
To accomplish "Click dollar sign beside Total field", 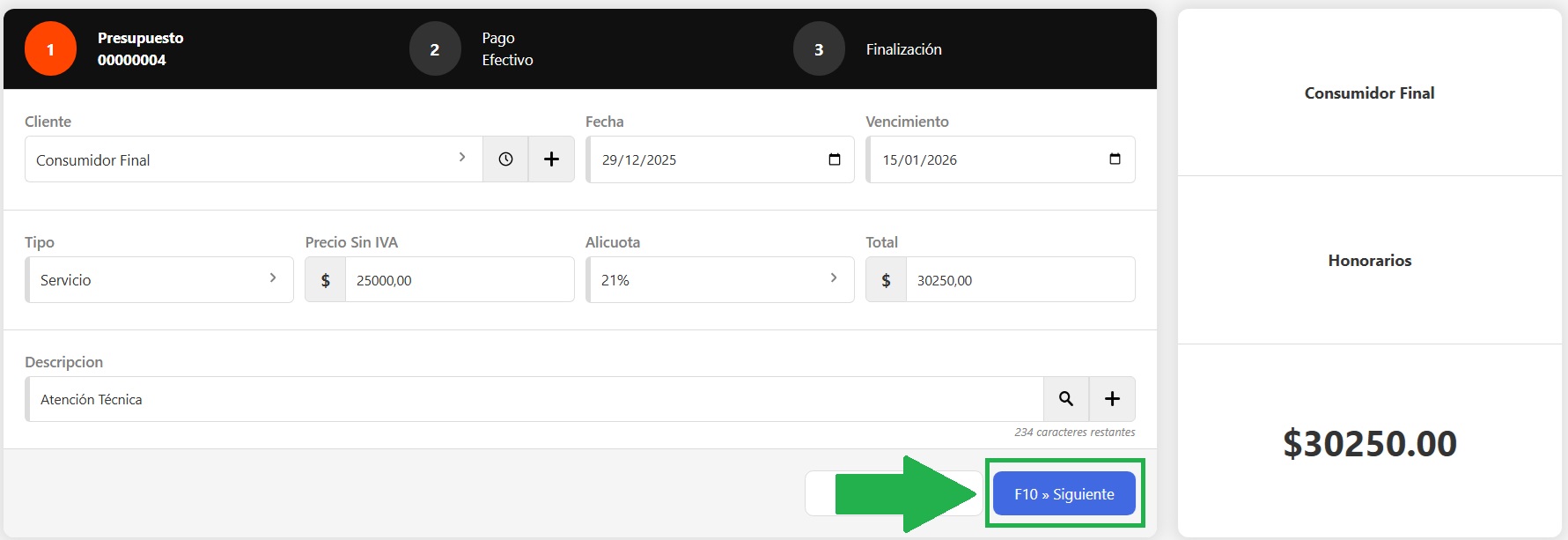I will (x=886, y=280).
